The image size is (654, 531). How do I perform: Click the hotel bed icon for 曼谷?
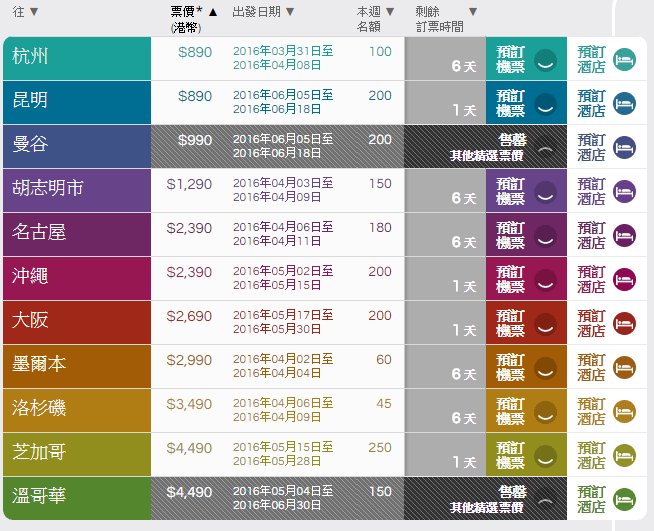point(624,147)
